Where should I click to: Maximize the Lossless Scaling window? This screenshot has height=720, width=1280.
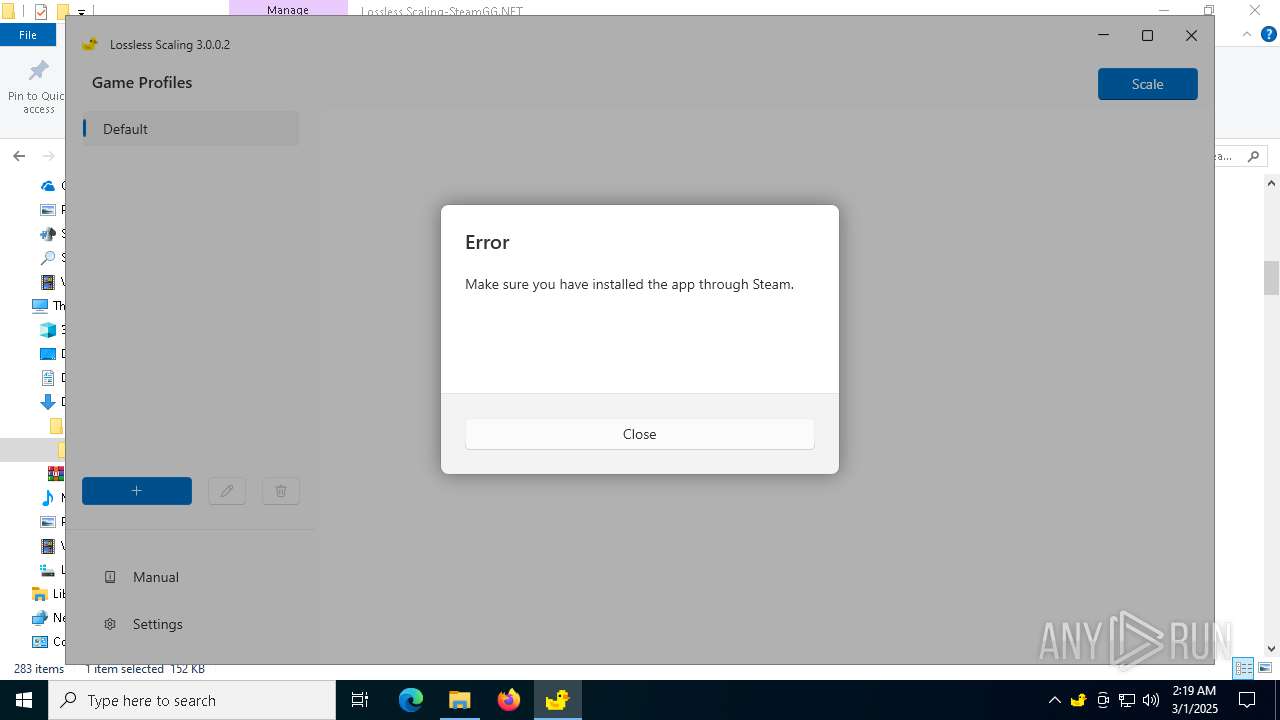(1147, 35)
